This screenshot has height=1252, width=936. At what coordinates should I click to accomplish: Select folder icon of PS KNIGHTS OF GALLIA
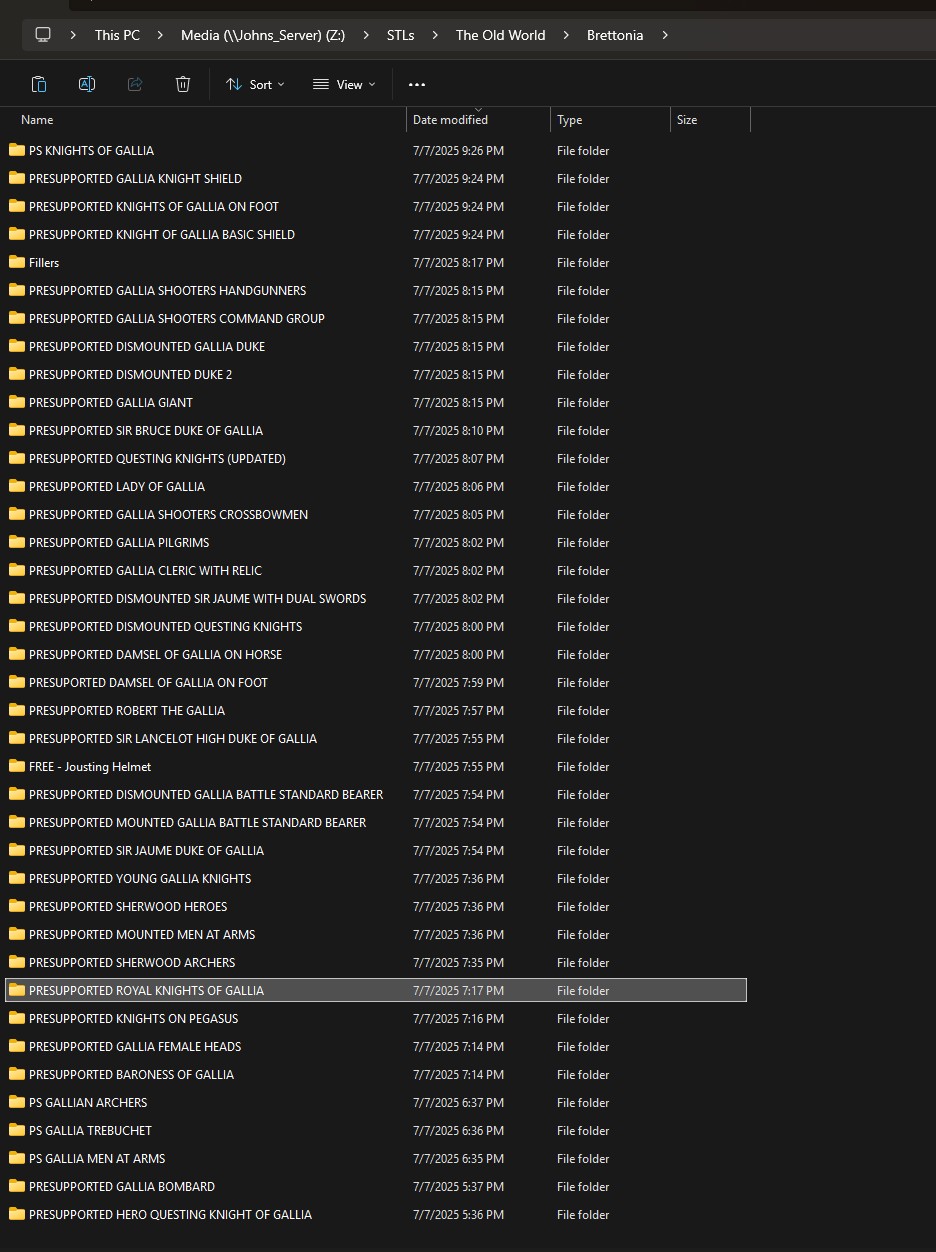coord(16,150)
